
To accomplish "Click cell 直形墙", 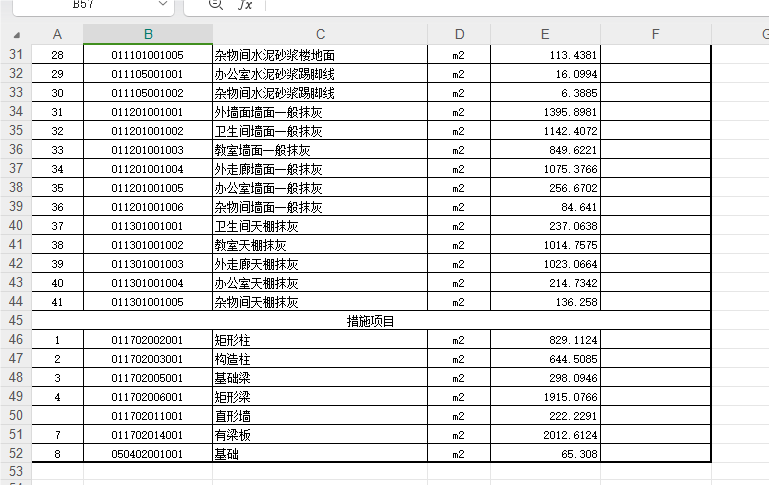I will coord(320,416).
